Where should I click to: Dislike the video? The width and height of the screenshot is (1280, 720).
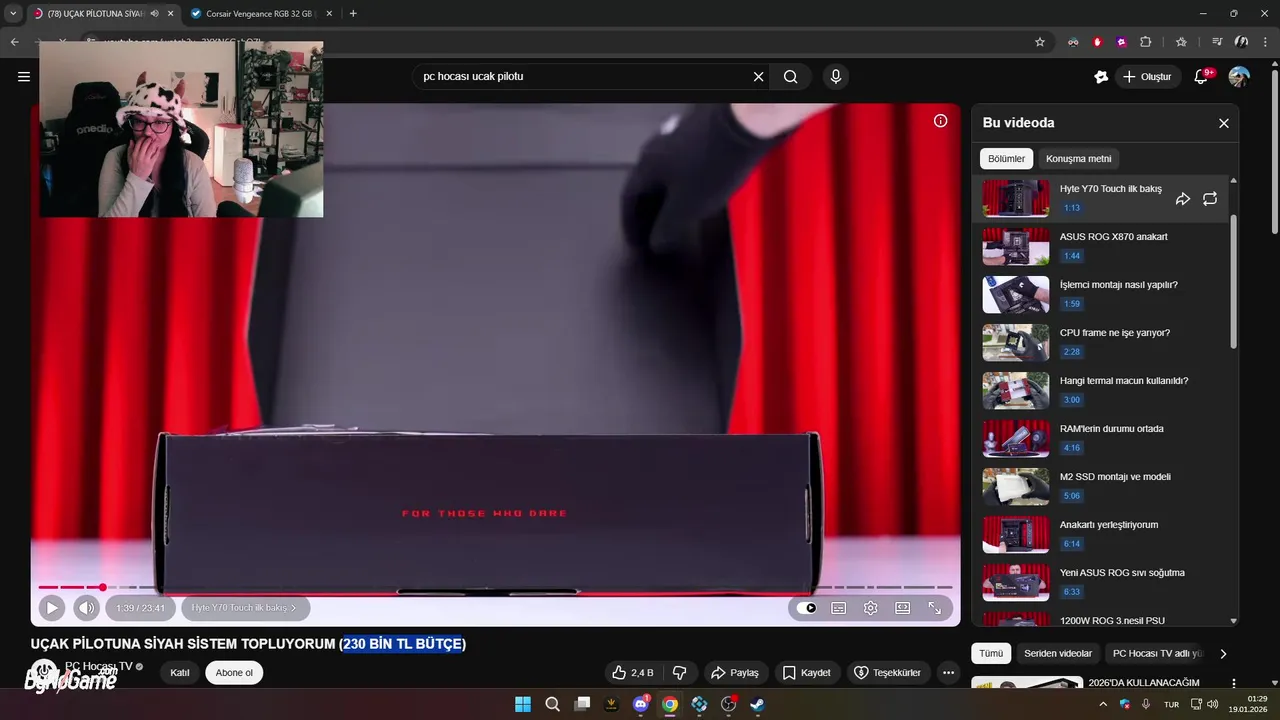[x=680, y=673]
